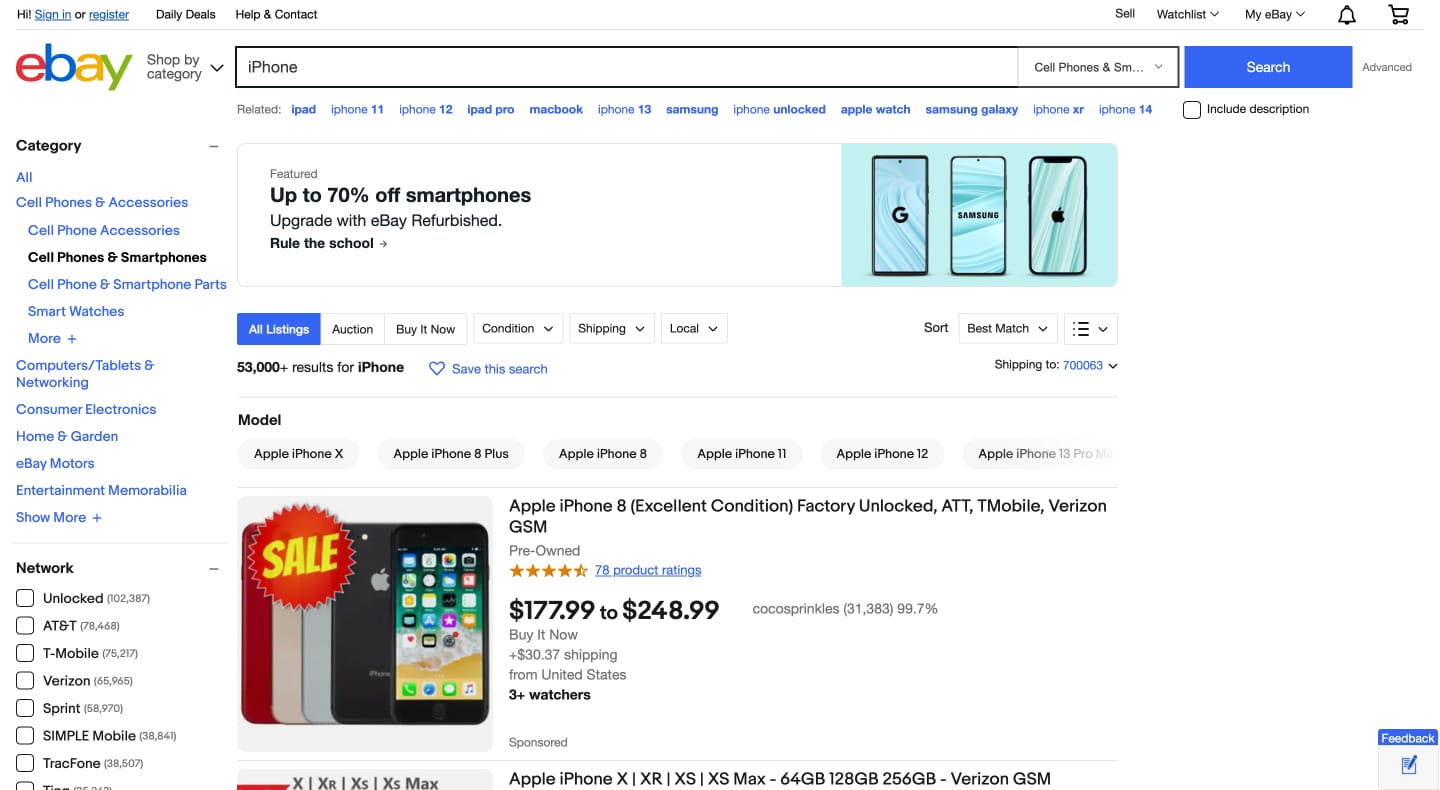Open the notifications bell icon
This screenshot has height=790, width=1440.
pyautogui.click(x=1347, y=15)
